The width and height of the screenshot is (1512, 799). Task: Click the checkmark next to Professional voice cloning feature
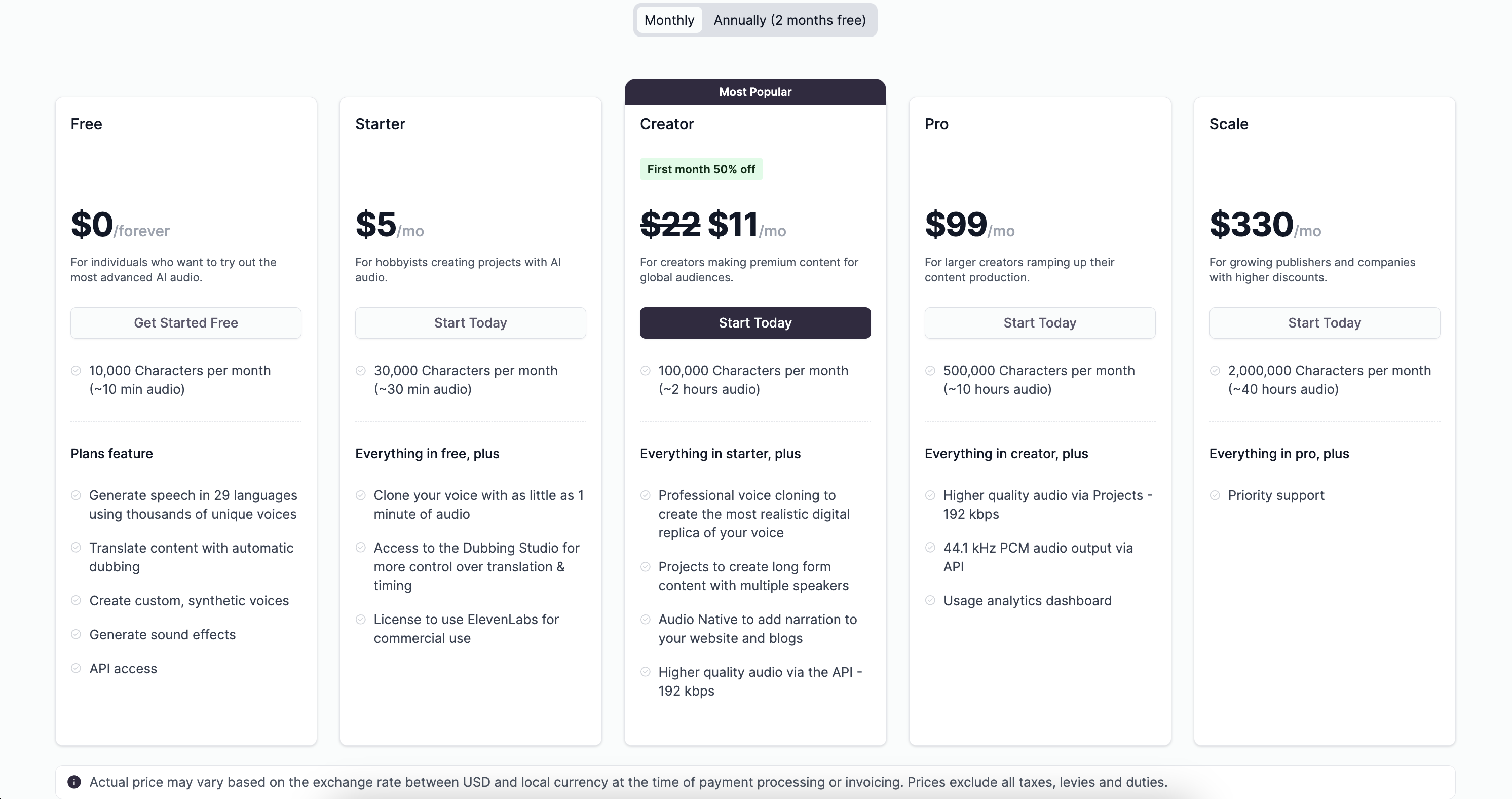pyautogui.click(x=646, y=495)
